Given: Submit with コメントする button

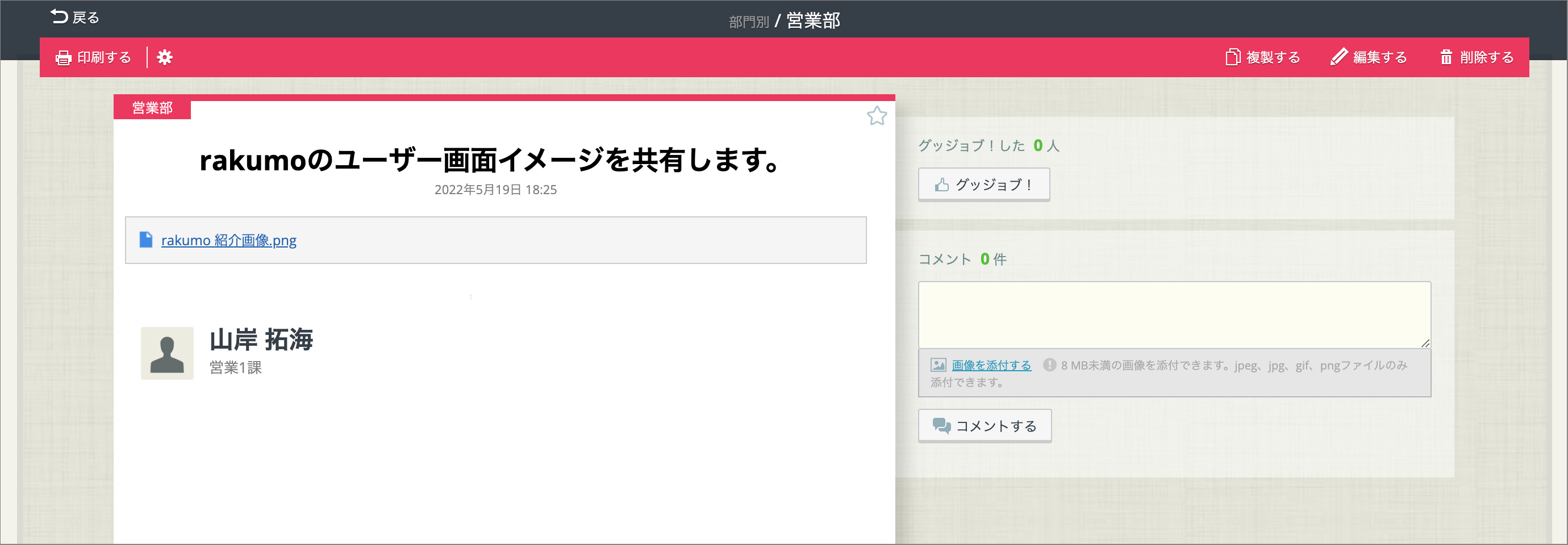Looking at the screenshot, I should pos(984,426).
